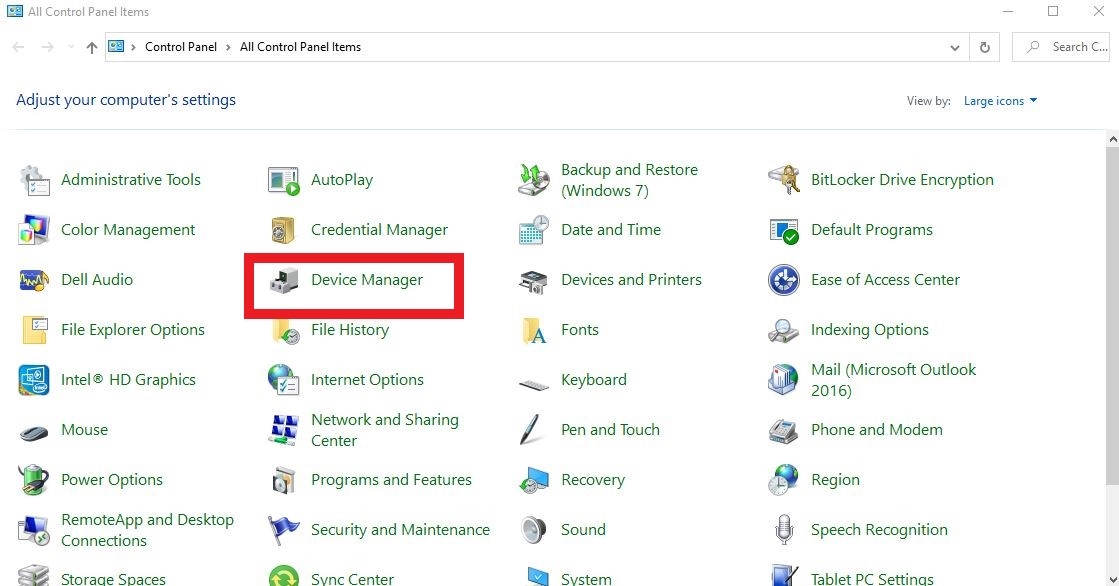Click the Refresh button next to the address bar

(x=985, y=47)
